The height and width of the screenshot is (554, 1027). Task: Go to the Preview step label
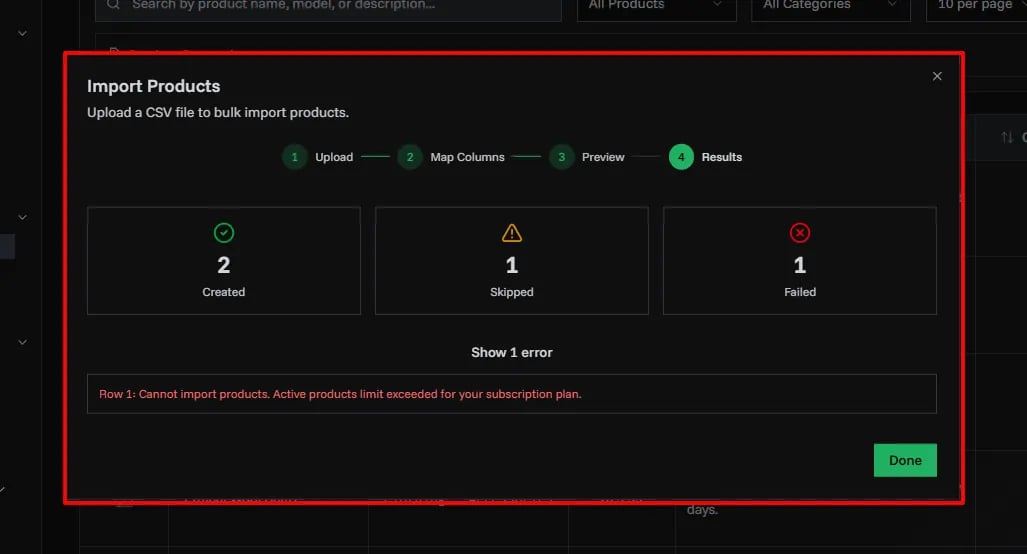tap(603, 157)
